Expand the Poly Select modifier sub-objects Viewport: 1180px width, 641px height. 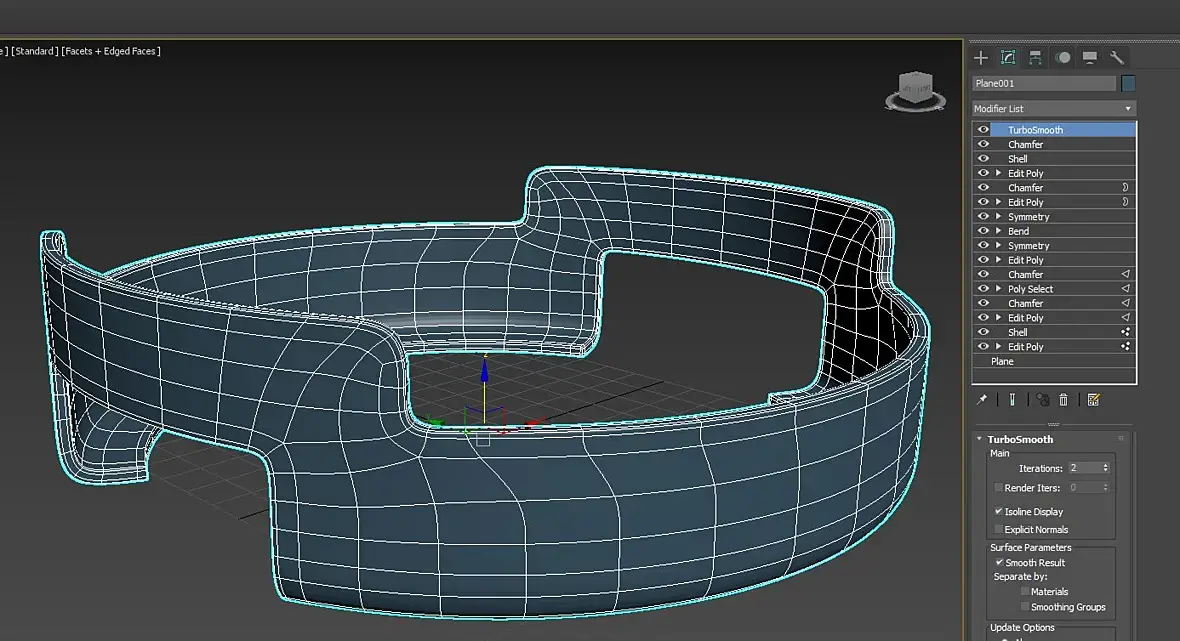[x=999, y=289]
